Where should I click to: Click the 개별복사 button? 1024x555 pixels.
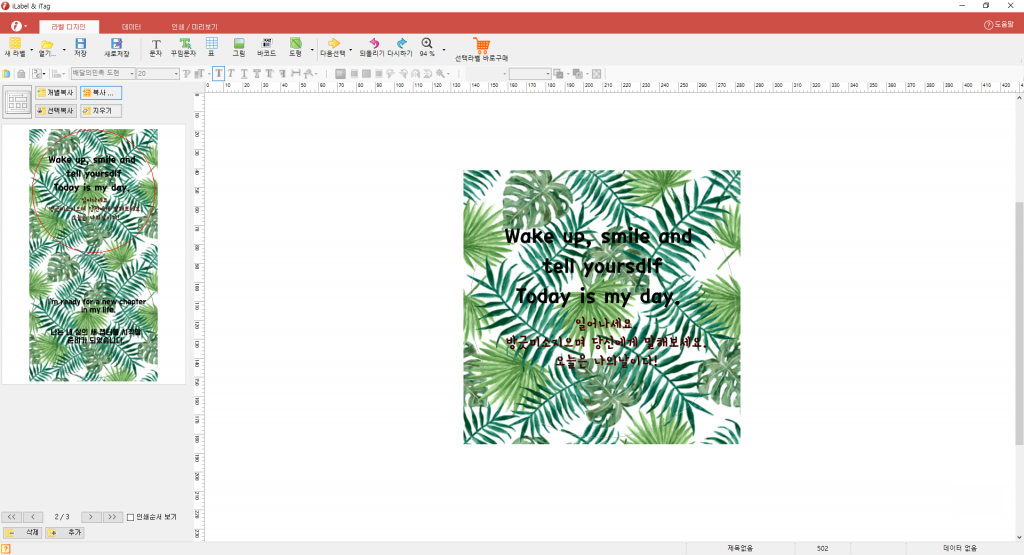(56, 93)
